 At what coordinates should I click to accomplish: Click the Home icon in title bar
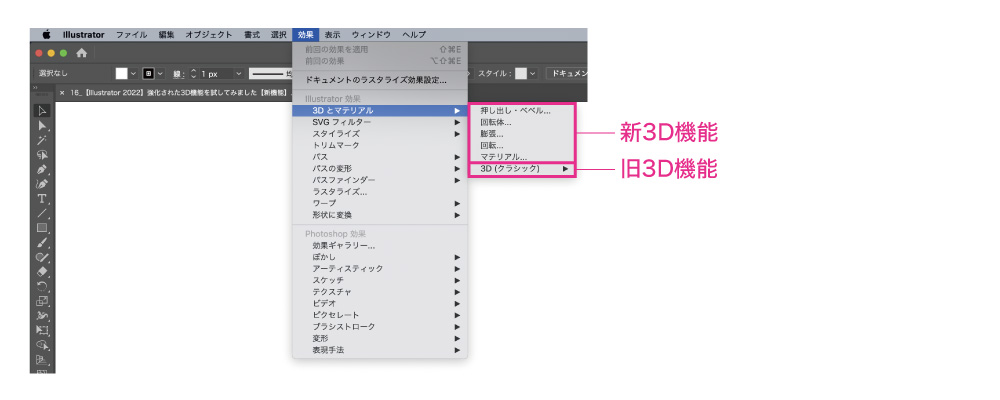[x=82, y=53]
